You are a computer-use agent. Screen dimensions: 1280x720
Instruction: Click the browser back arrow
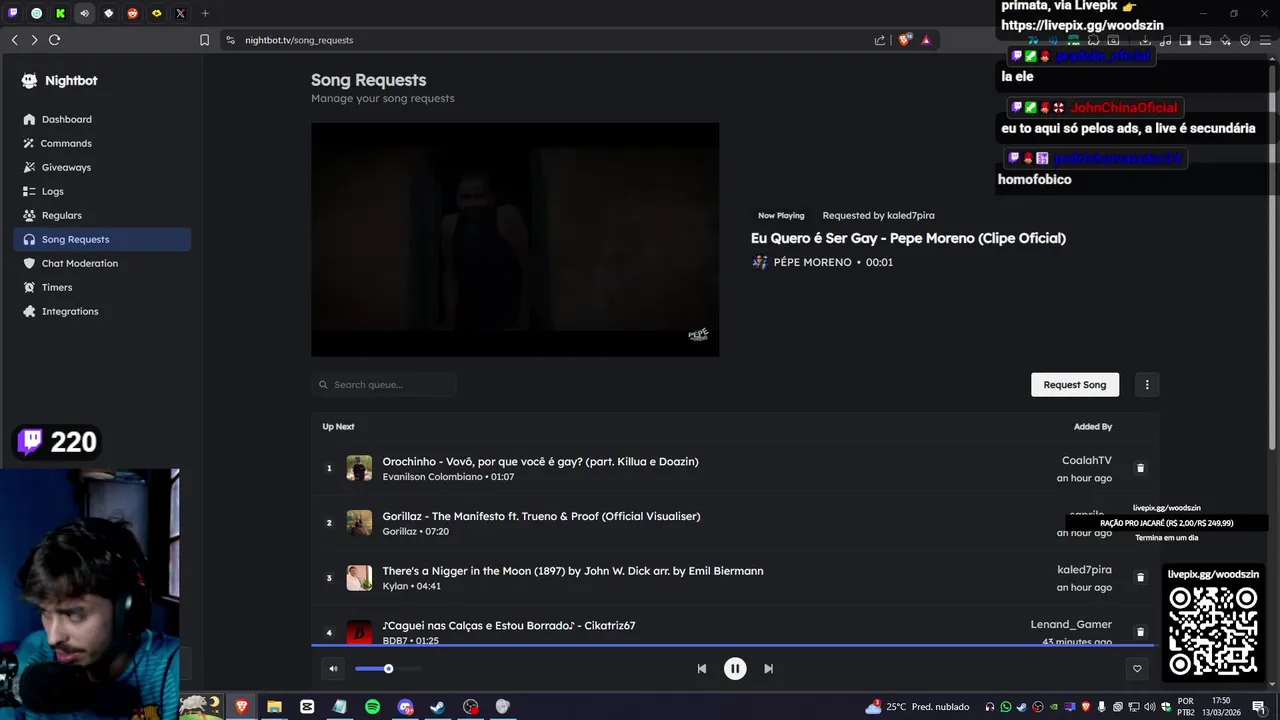coord(14,40)
